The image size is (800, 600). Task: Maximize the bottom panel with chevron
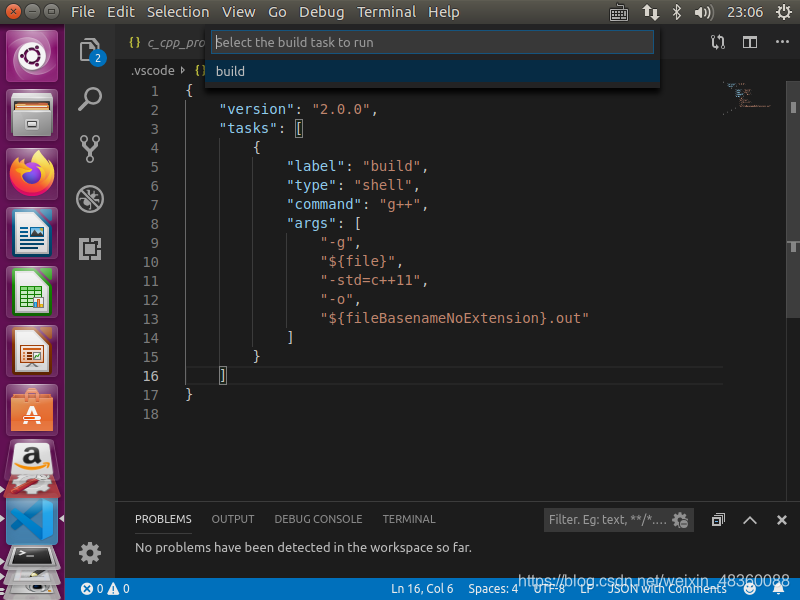(x=749, y=520)
